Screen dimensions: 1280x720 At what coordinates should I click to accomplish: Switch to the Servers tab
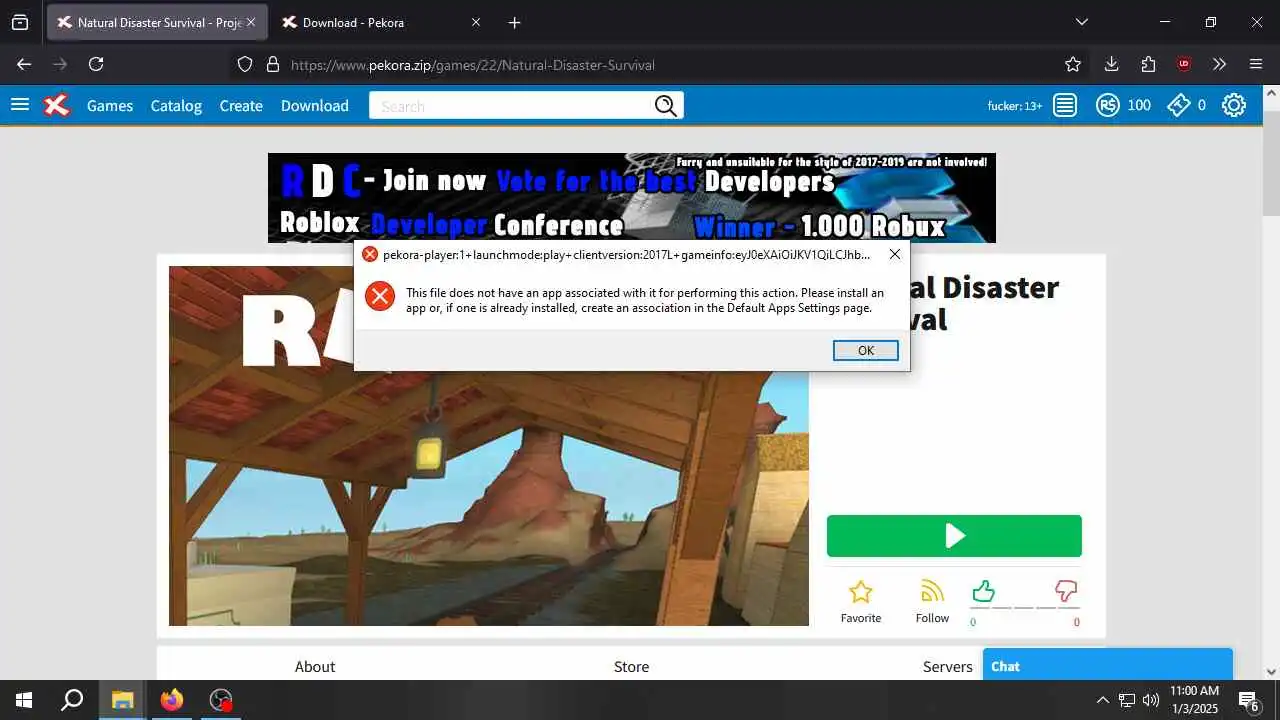pyautogui.click(x=947, y=666)
